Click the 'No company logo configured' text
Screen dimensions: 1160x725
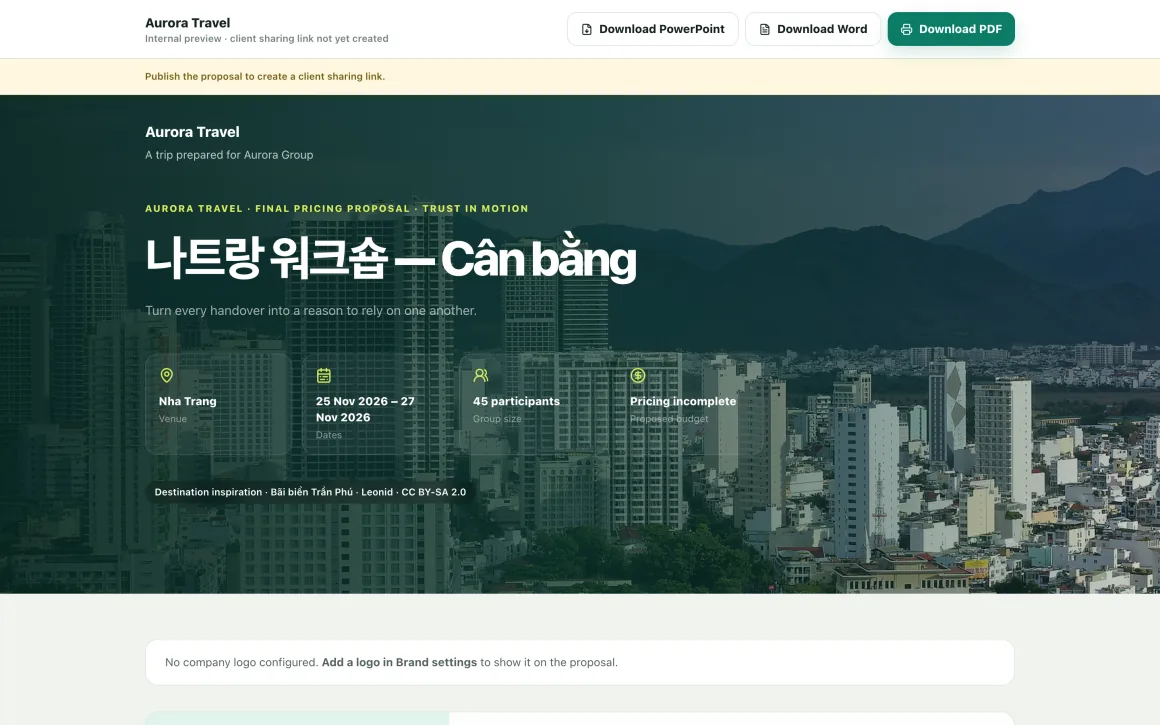click(x=241, y=662)
